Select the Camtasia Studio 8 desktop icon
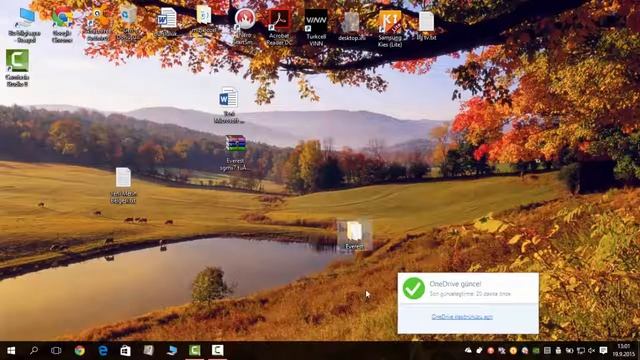The height and width of the screenshot is (360, 640). [x=17, y=67]
